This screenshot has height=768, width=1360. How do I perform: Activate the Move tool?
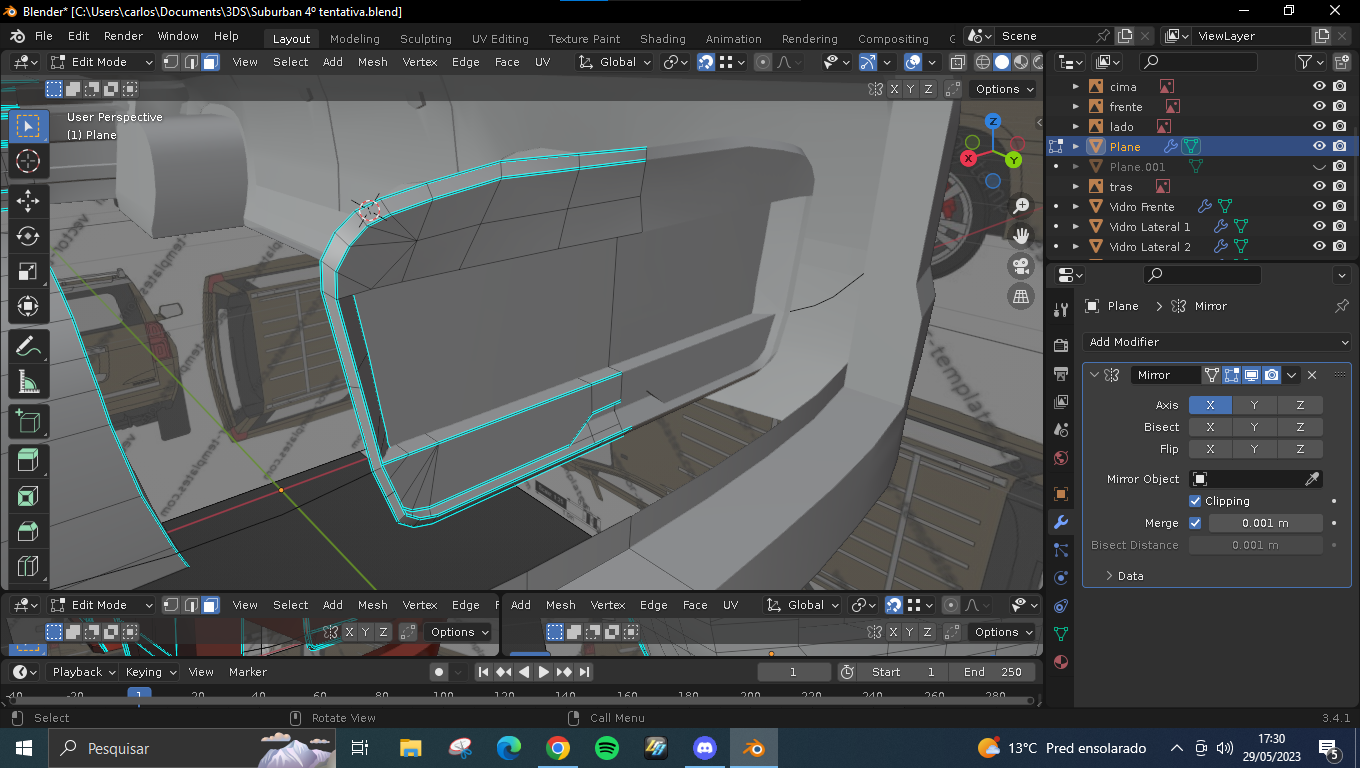(x=28, y=200)
